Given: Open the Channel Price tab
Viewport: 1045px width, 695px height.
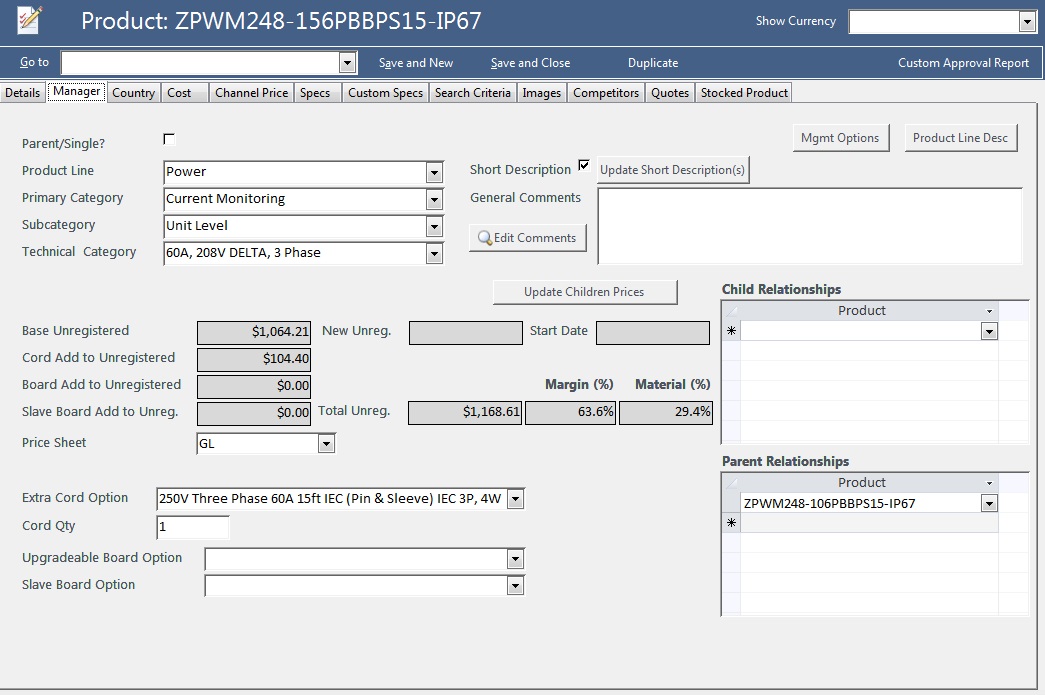Looking at the screenshot, I should click(251, 93).
